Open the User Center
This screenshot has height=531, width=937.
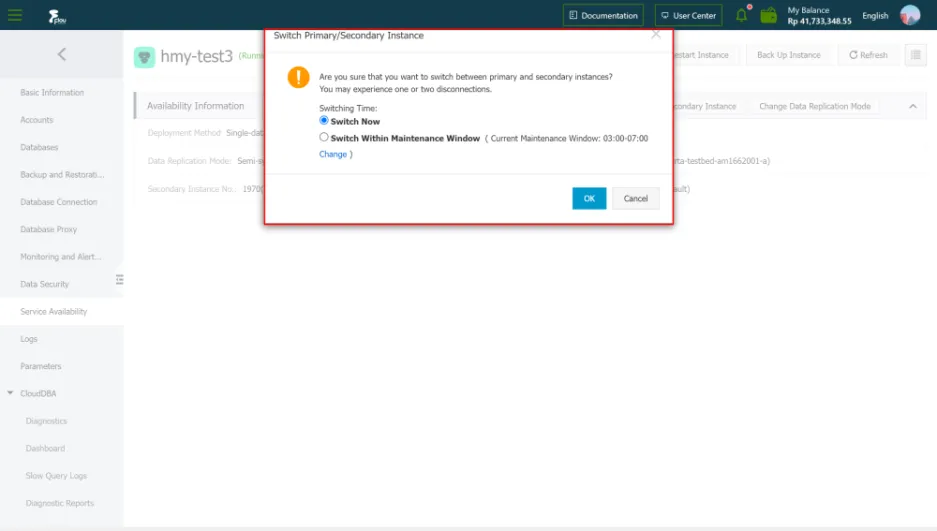(688, 16)
